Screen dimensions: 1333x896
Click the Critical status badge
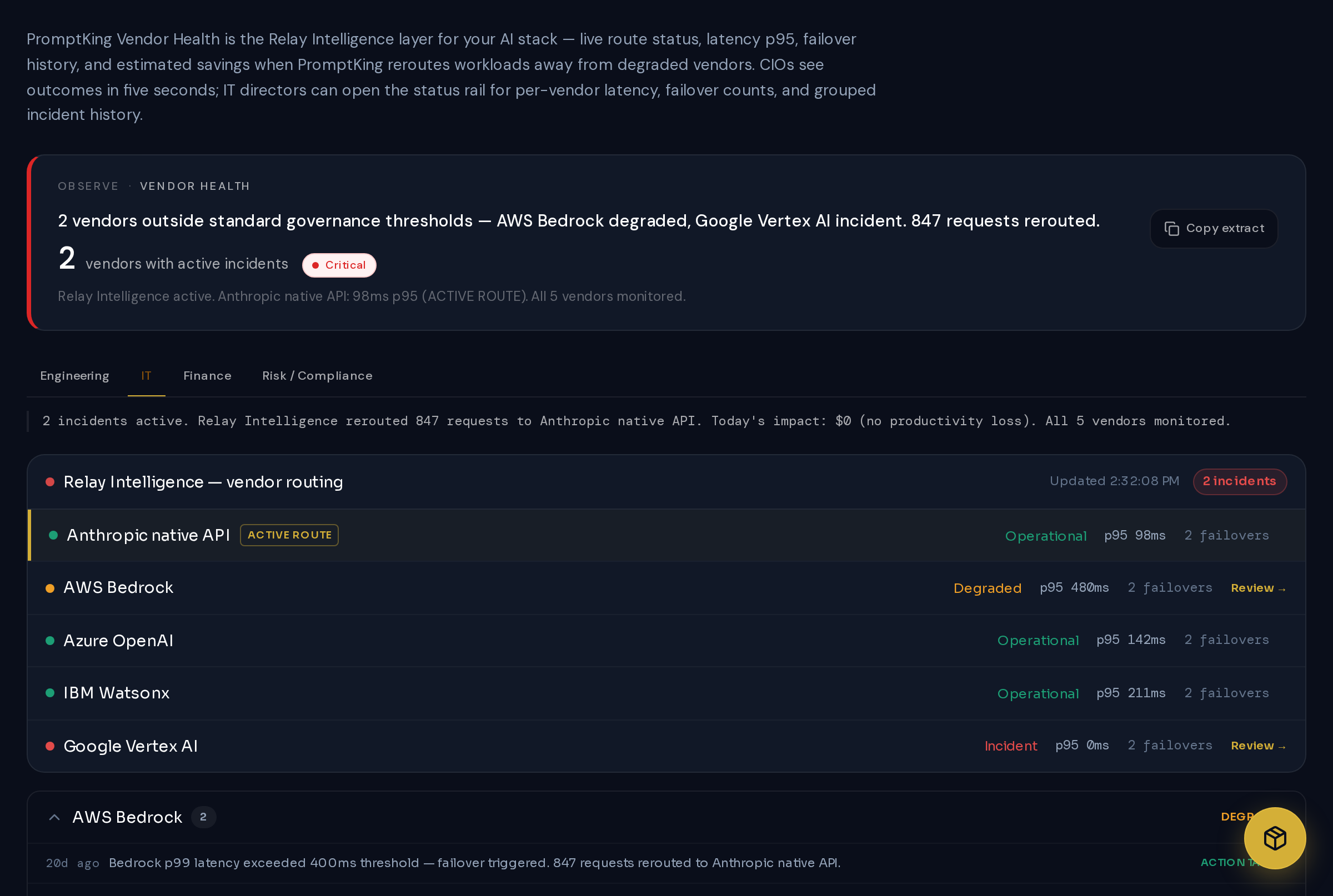[339, 265]
